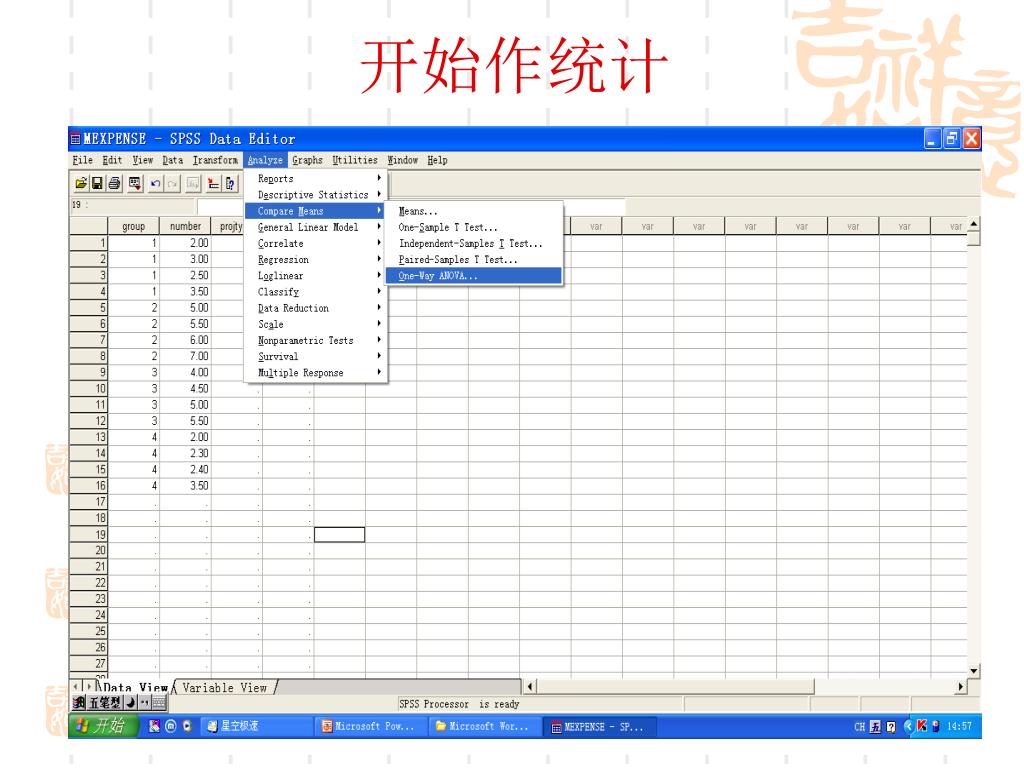
Task: Click the Go to Chart toolbar icon
Action: click(x=193, y=184)
